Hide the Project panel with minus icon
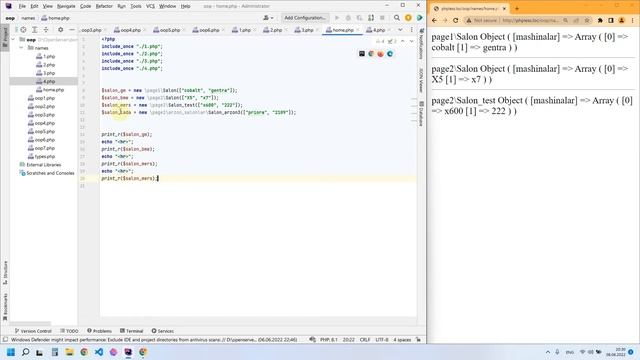The height and width of the screenshot is (360, 640). (72, 30)
